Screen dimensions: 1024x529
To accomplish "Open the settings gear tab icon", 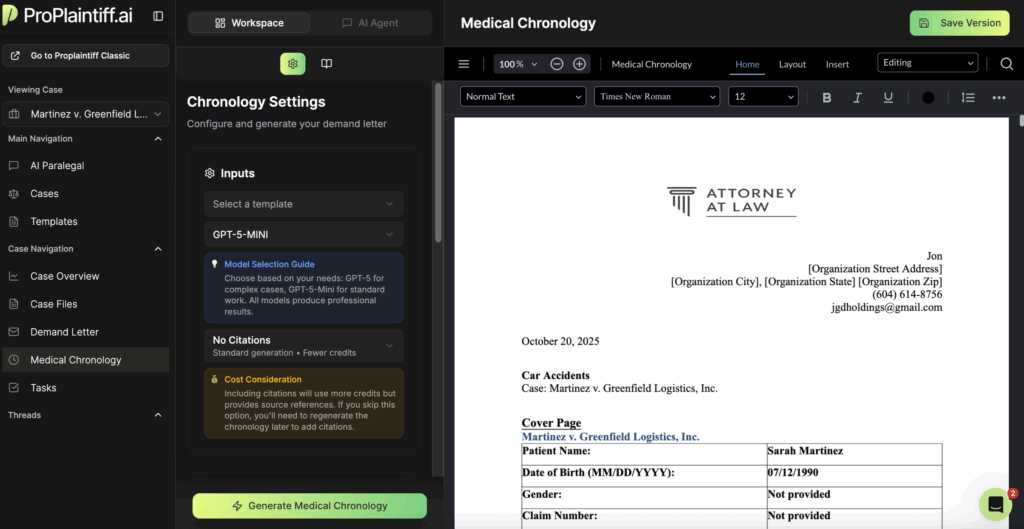I will tap(293, 64).
